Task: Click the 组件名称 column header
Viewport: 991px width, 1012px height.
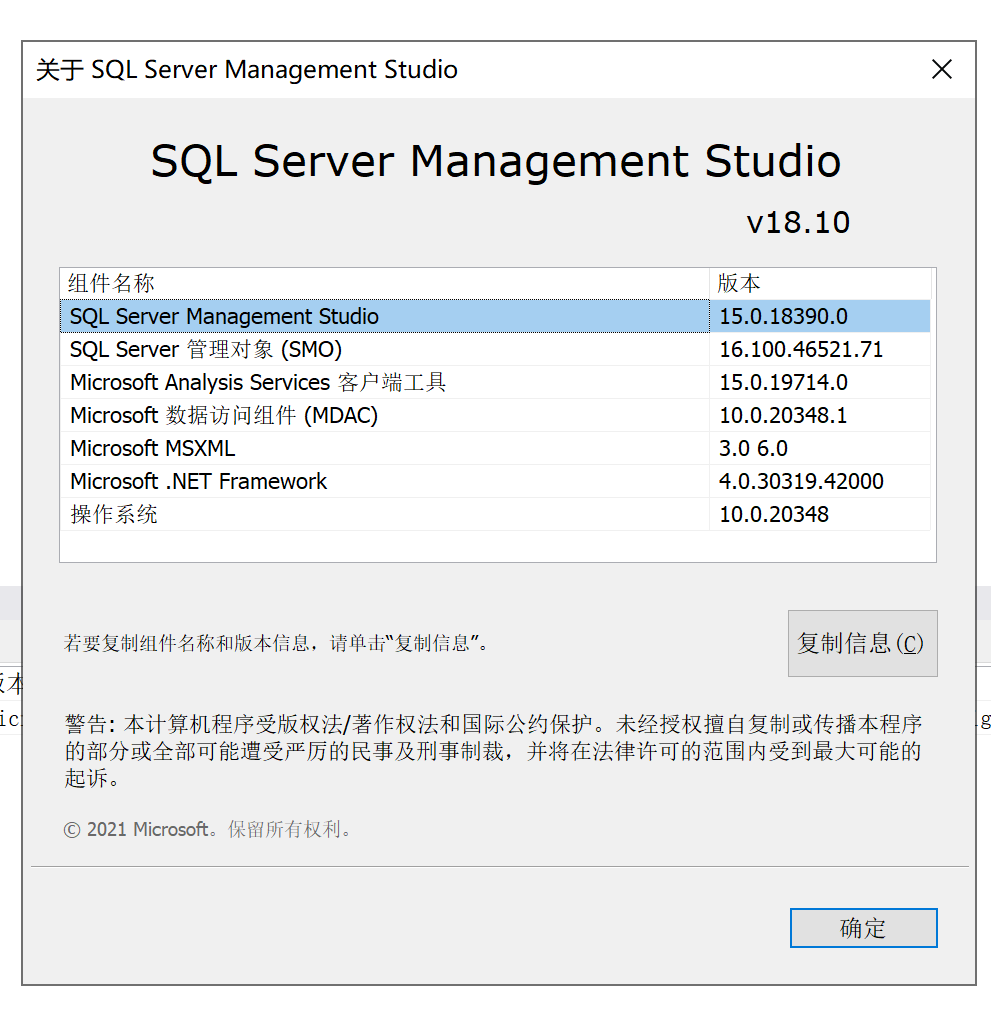Action: tap(112, 284)
